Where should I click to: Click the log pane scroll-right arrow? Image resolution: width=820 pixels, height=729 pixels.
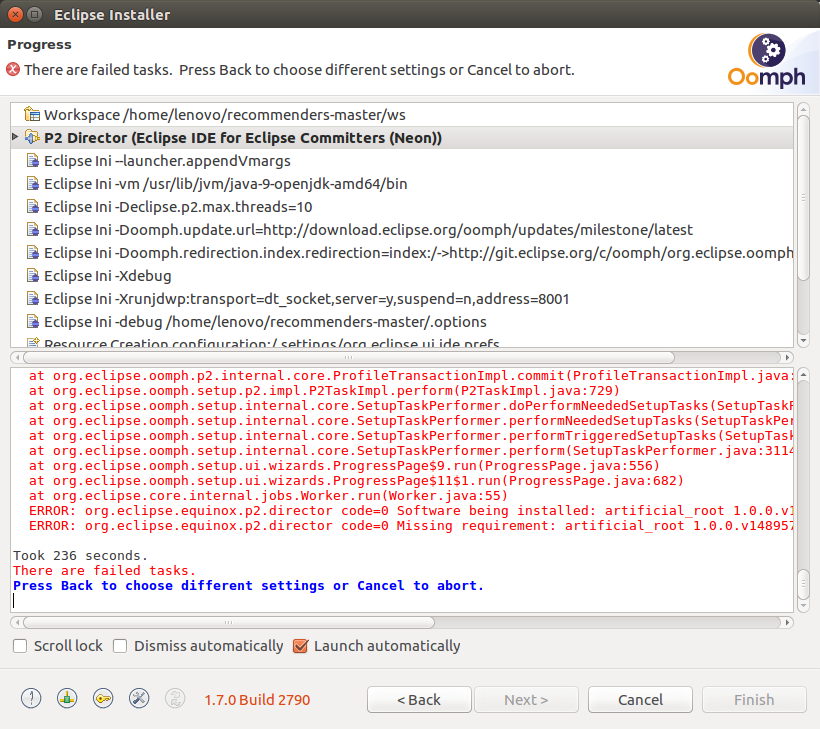tap(787, 622)
